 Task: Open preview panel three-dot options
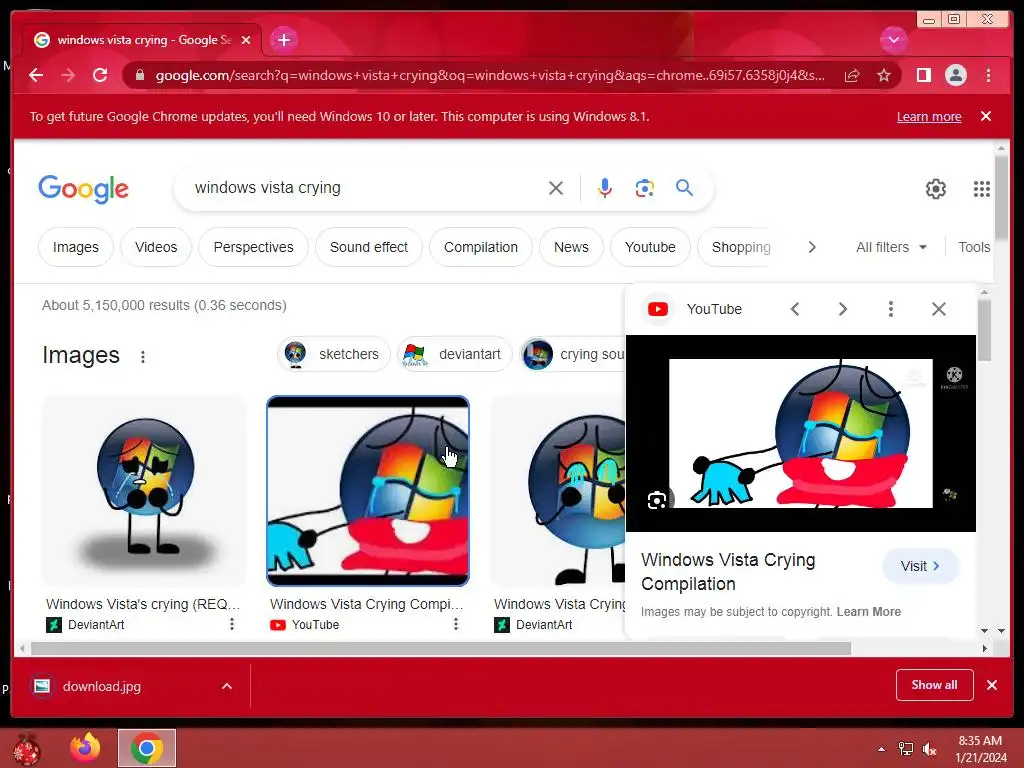point(891,309)
